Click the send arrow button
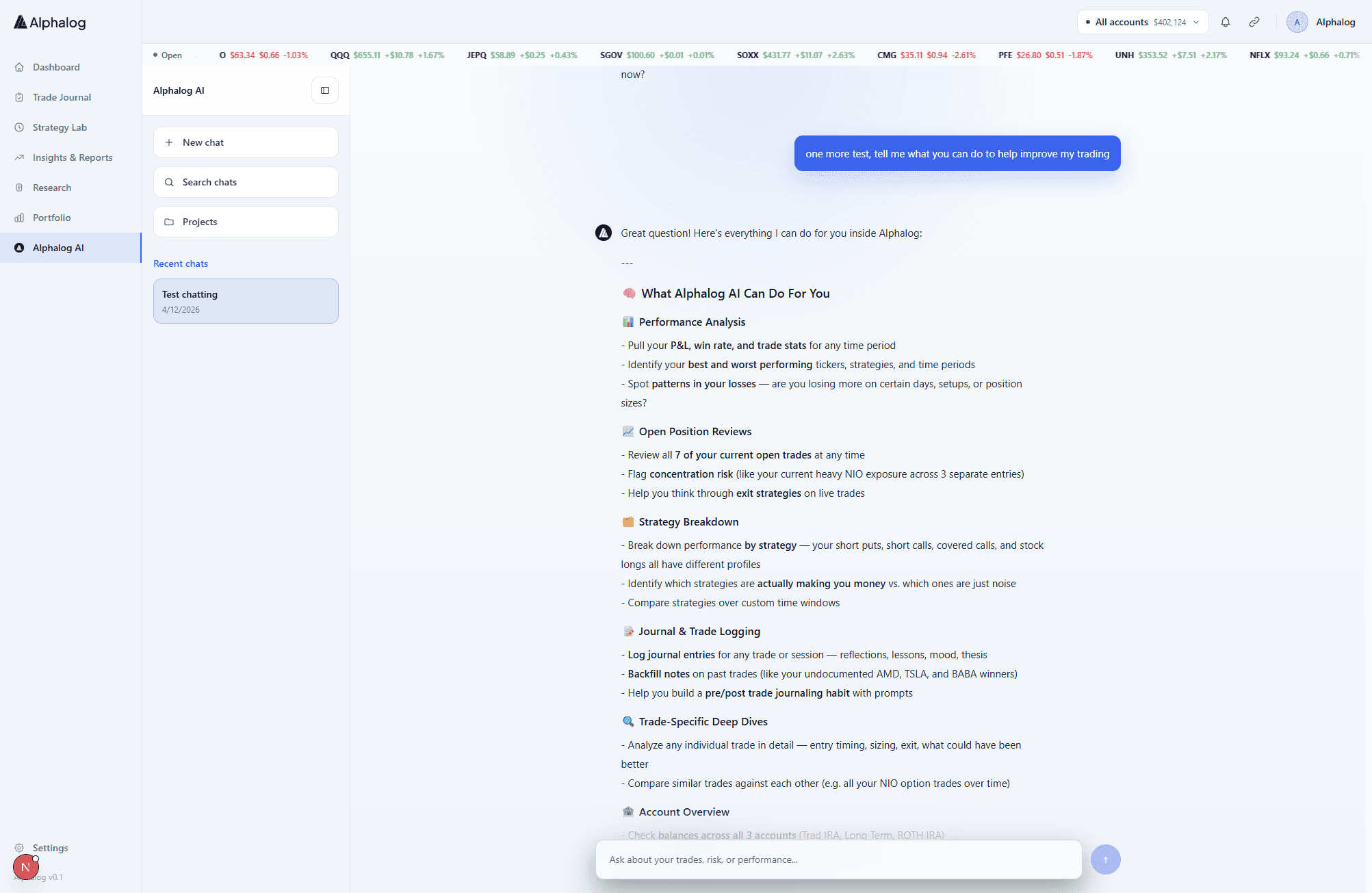Screen dimensions: 1372x893 1106,859
